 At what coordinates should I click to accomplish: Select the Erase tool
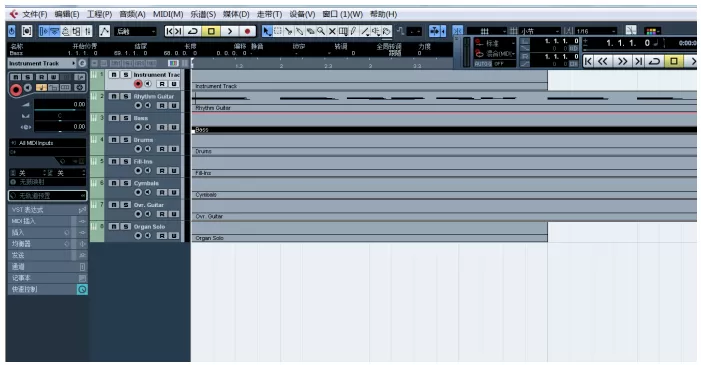click(310, 31)
